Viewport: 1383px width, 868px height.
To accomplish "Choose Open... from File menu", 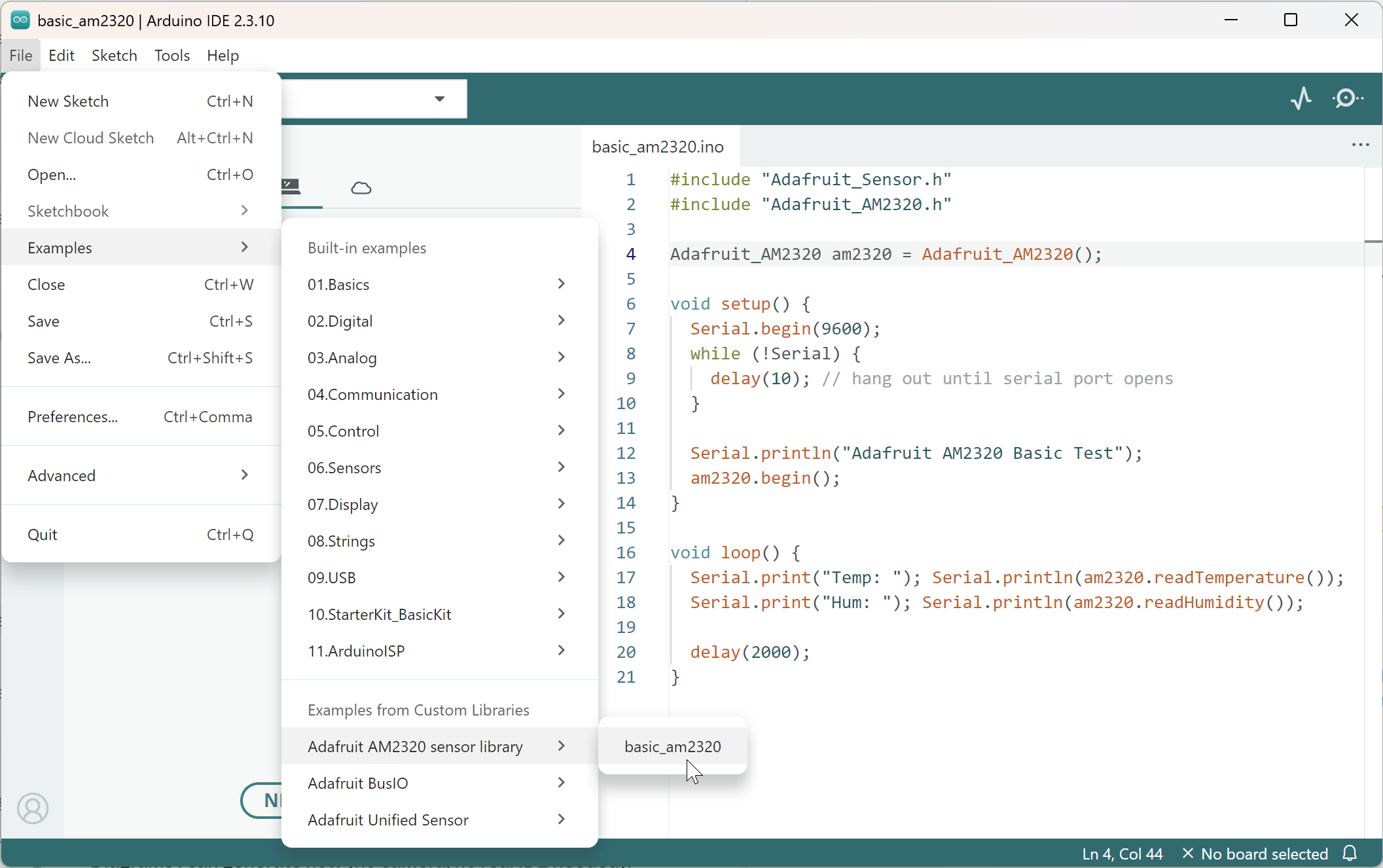I will coord(141,174).
